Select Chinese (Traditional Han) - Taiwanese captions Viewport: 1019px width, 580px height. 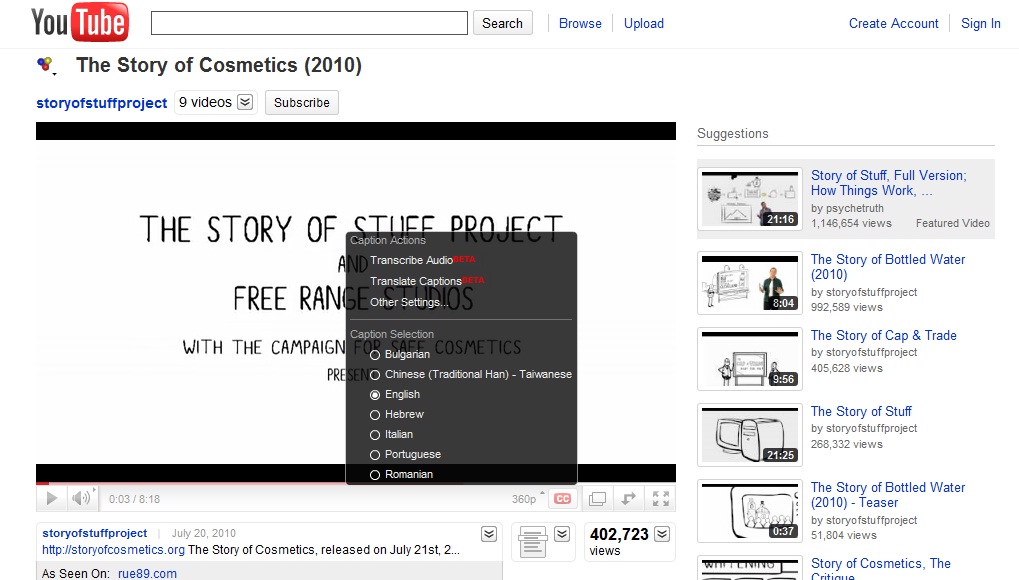(x=471, y=375)
